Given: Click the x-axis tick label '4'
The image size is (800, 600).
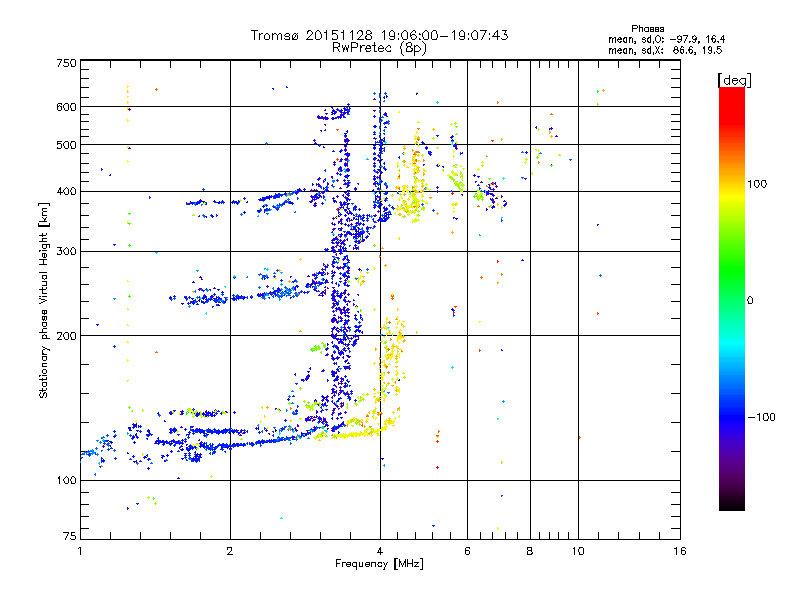Looking at the screenshot, I should [380, 551].
